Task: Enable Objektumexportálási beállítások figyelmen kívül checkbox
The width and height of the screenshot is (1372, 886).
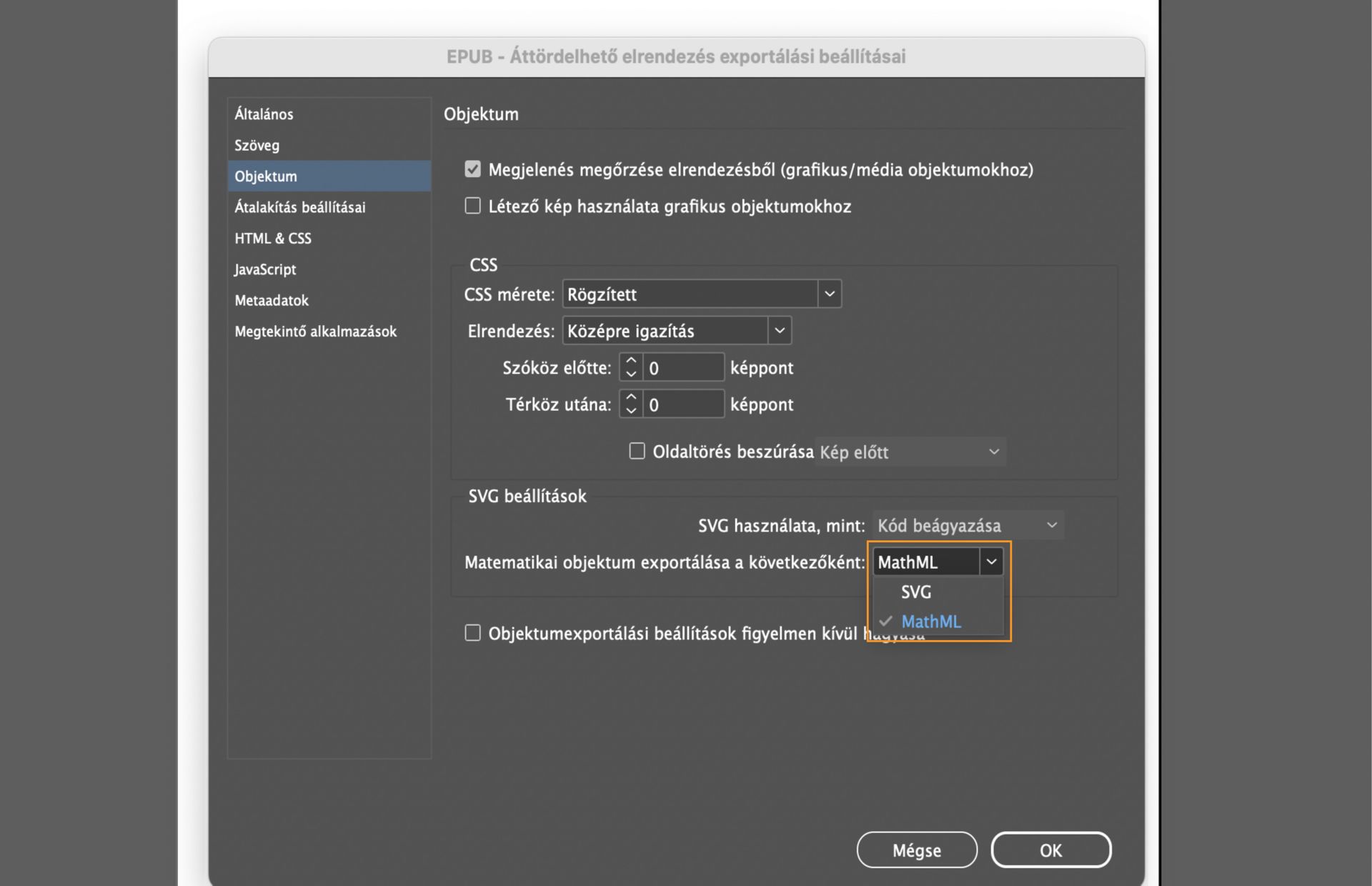Action: point(473,633)
